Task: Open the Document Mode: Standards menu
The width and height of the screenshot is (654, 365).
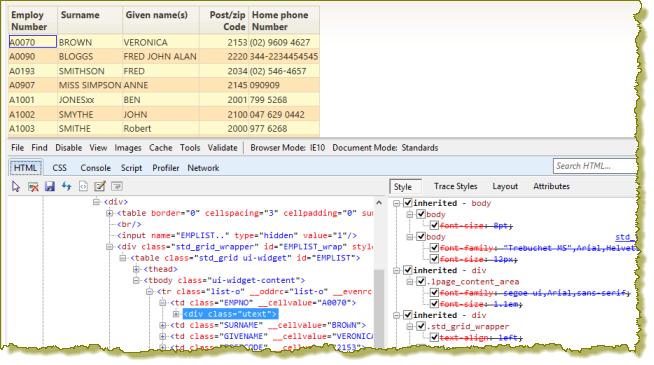Action: pyautogui.click(x=385, y=148)
